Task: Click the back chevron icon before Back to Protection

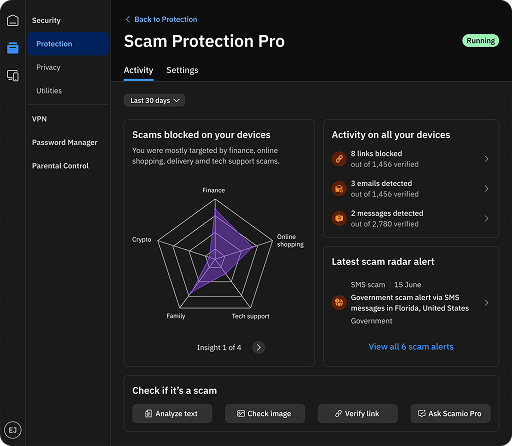Action: pos(128,19)
